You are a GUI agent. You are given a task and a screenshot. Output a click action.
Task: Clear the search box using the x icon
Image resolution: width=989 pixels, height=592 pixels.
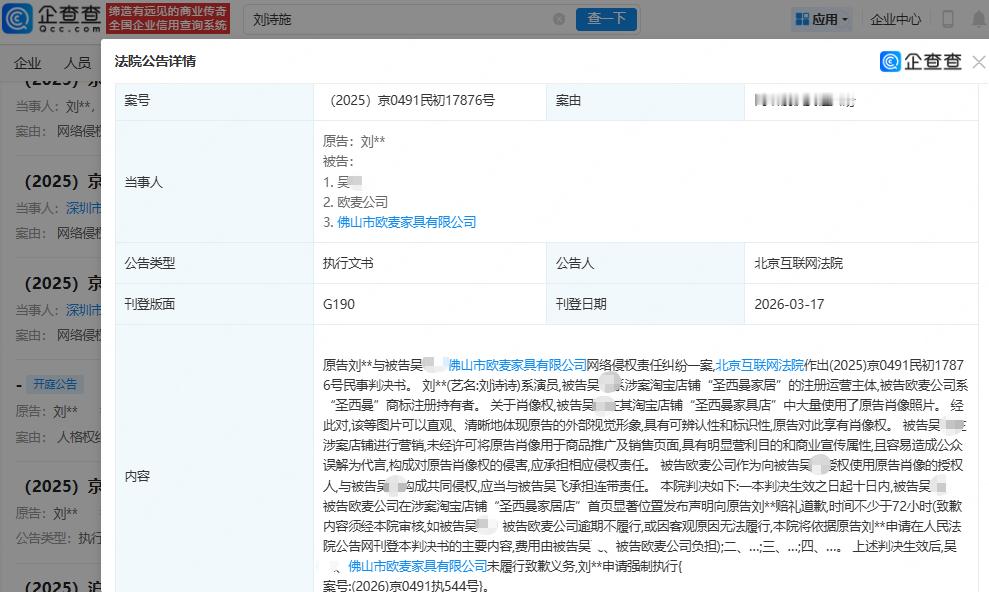(x=560, y=17)
